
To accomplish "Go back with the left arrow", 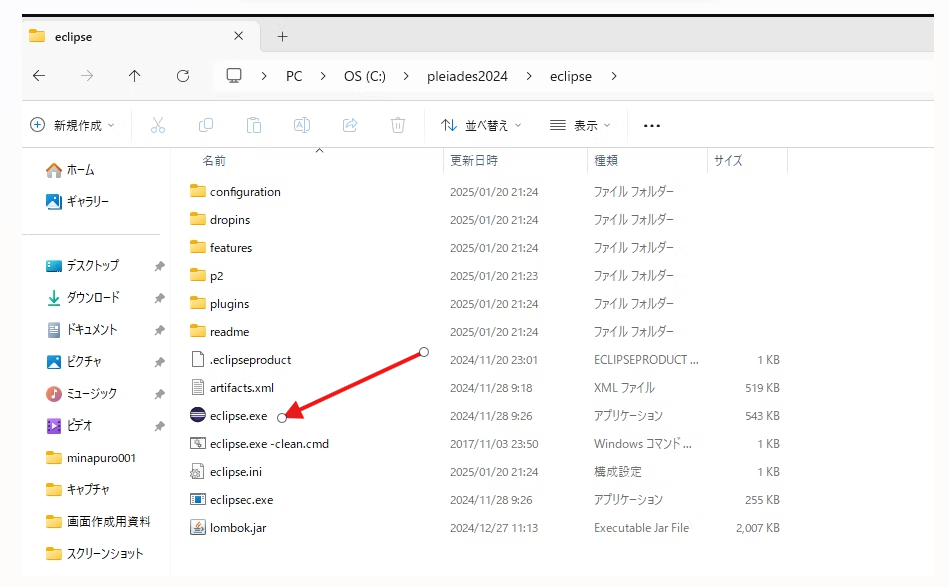I will pyautogui.click(x=39, y=76).
